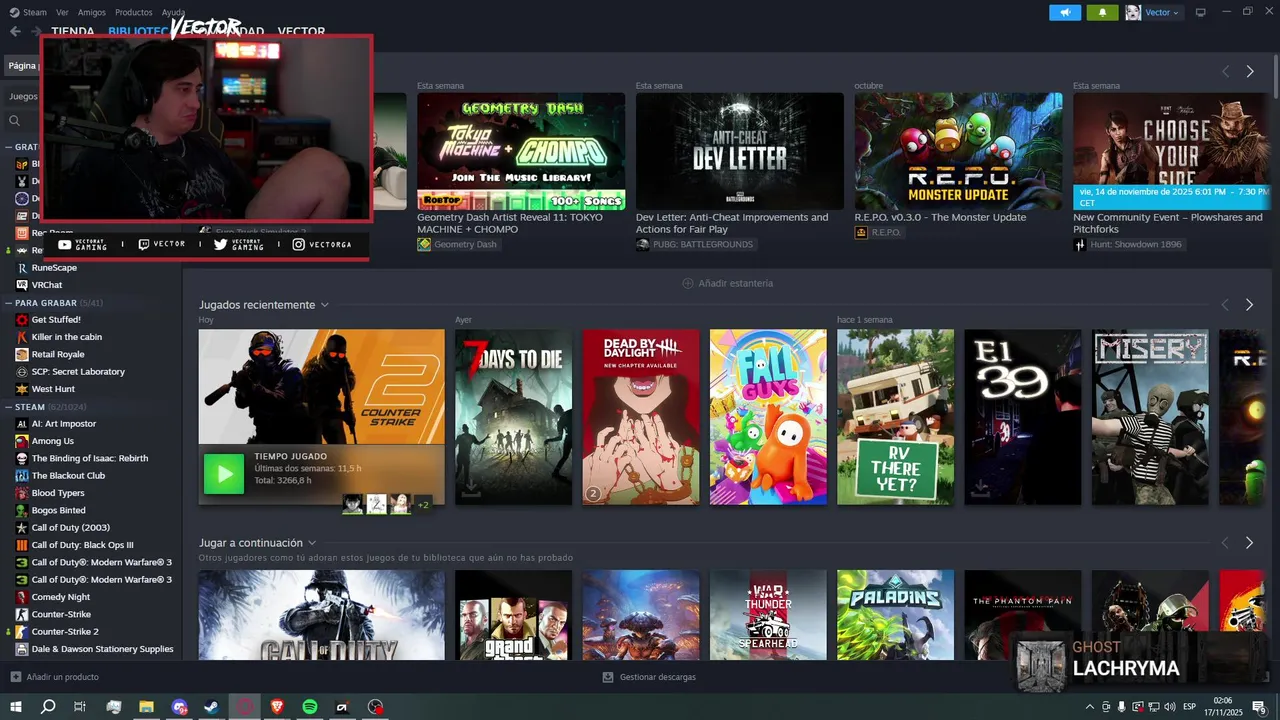Advance the Jugados recientemente shelf right
The height and width of the screenshot is (720, 1280).
tap(1249, 305)
